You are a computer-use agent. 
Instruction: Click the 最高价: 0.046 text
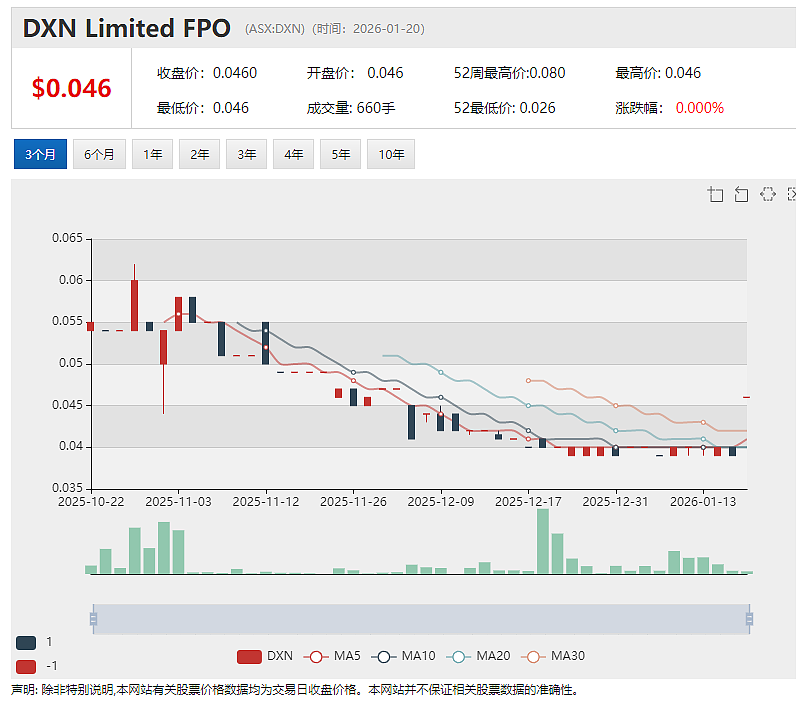[658, 73]
